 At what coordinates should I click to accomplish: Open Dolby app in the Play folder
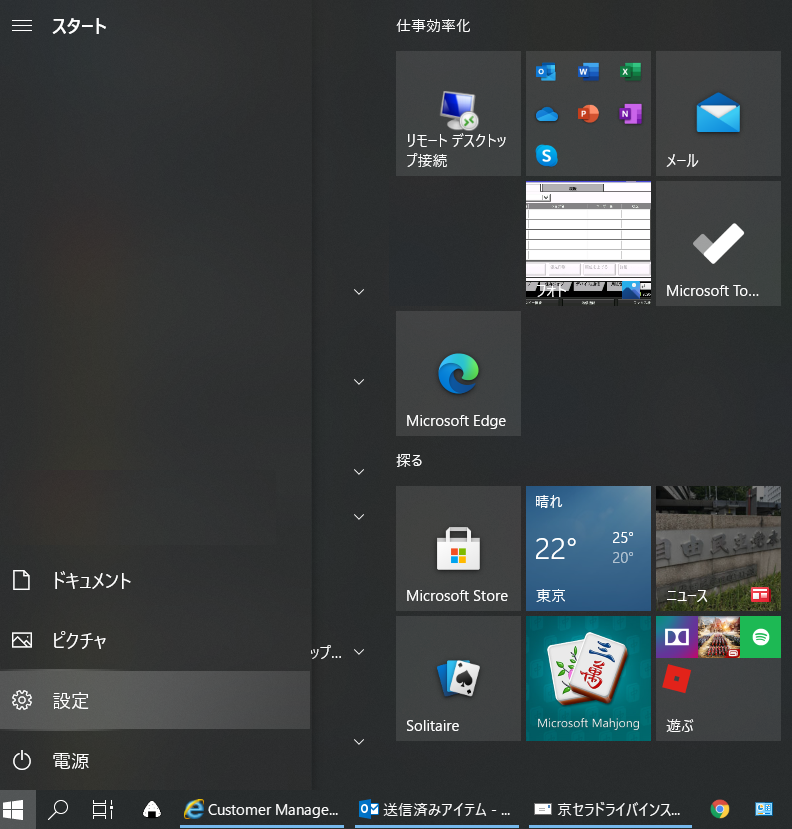click(677, 637)
